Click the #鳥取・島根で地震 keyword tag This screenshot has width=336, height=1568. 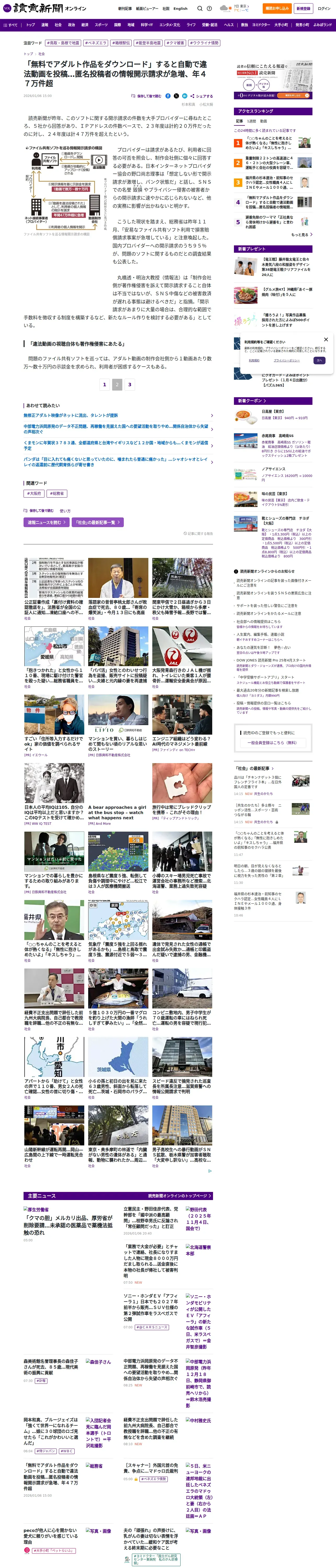[63, 43]
